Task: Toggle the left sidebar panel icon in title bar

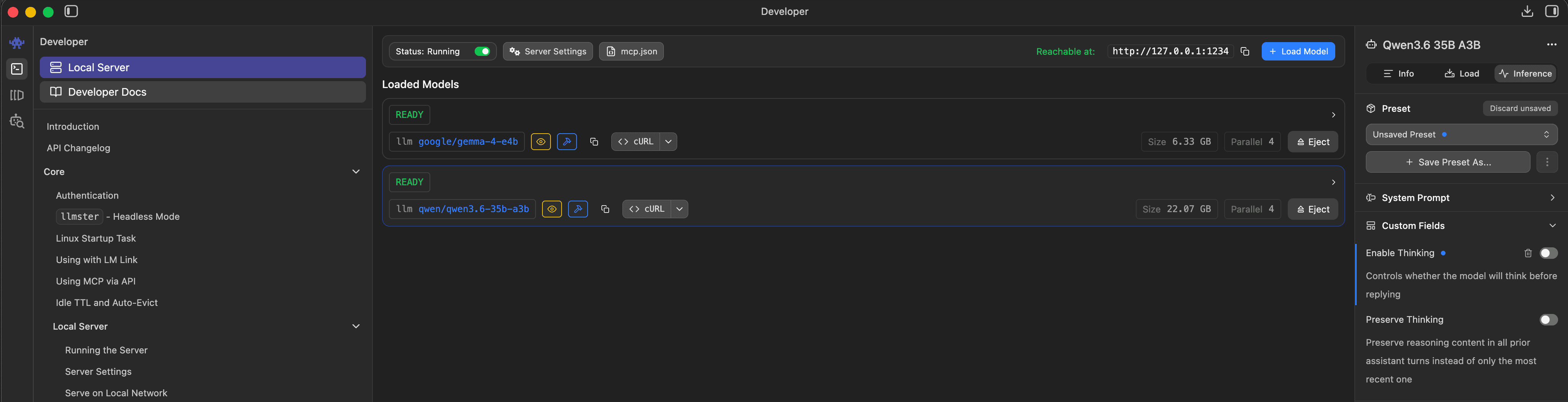Action: click(x=71, y=11)
